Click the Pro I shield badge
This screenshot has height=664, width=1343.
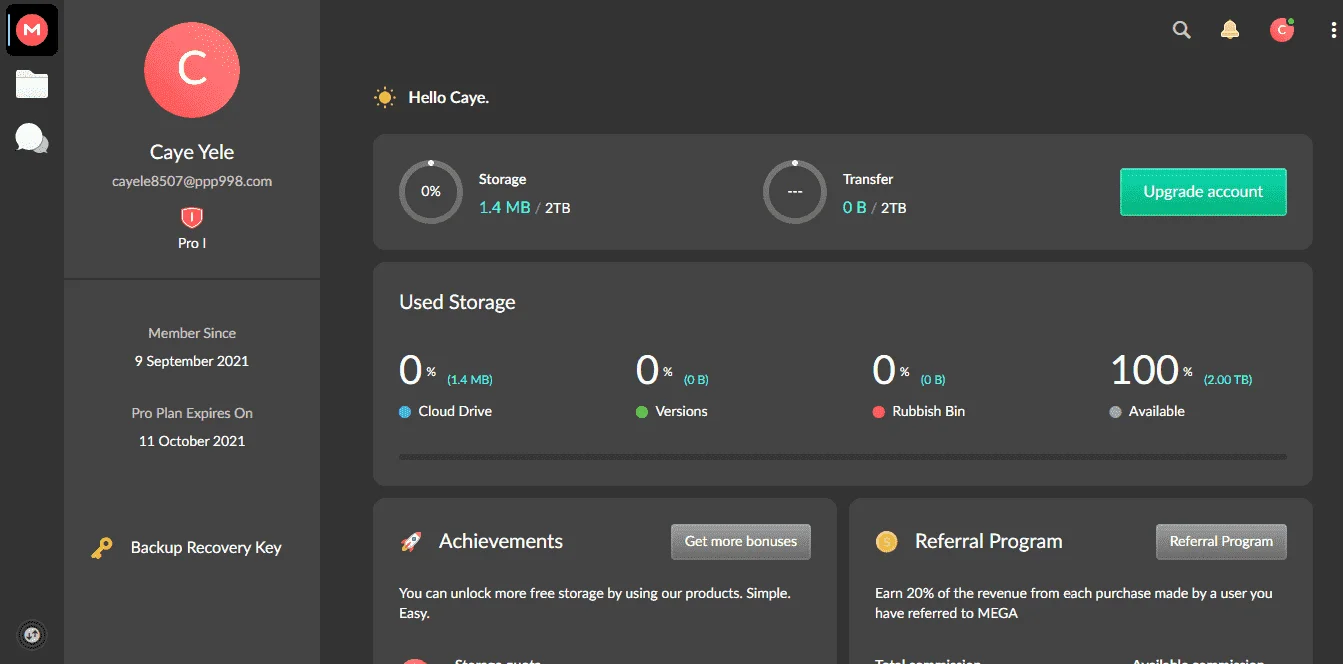pos(191,217)
